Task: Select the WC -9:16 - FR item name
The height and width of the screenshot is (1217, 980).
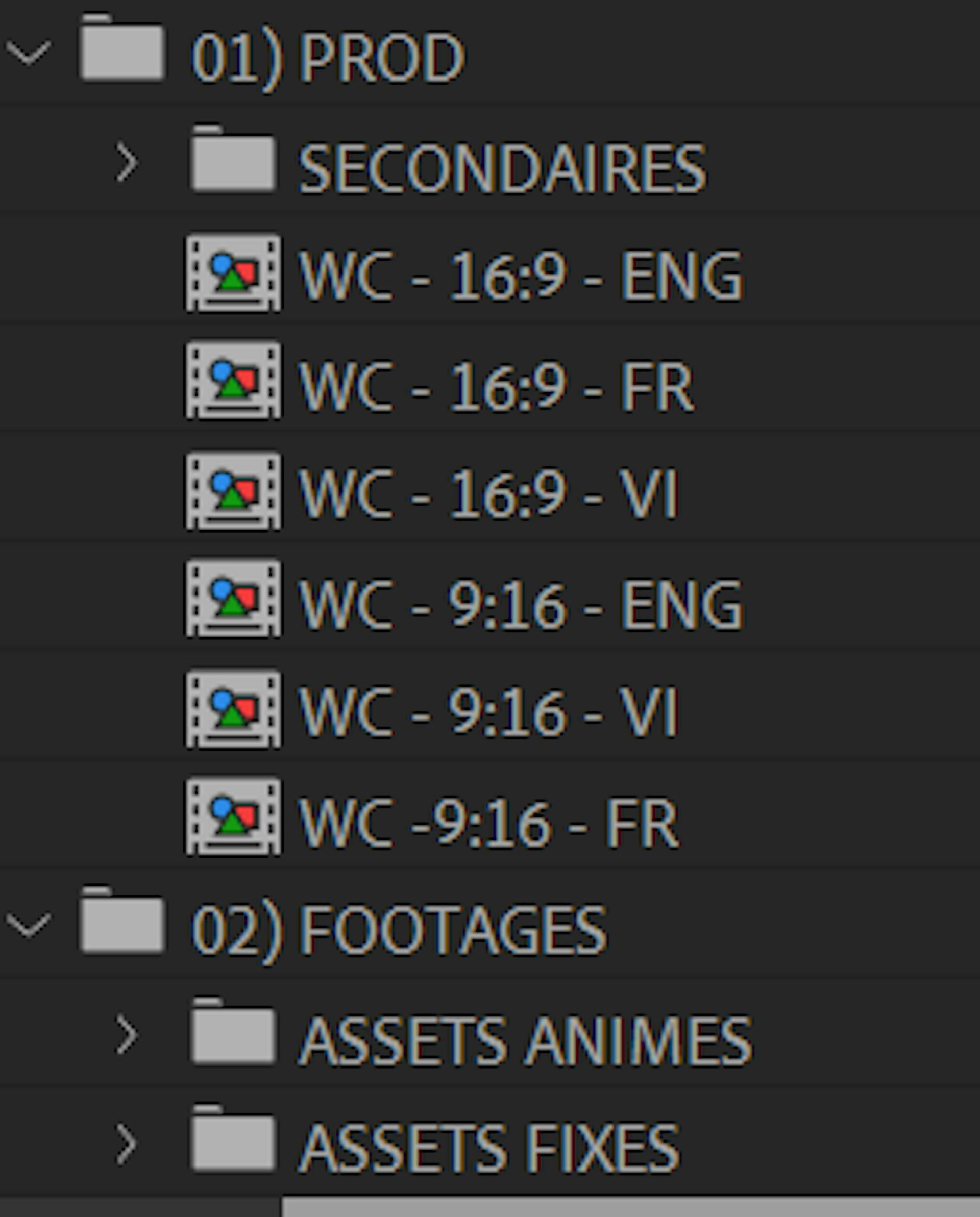Action: tap(488, 822)
